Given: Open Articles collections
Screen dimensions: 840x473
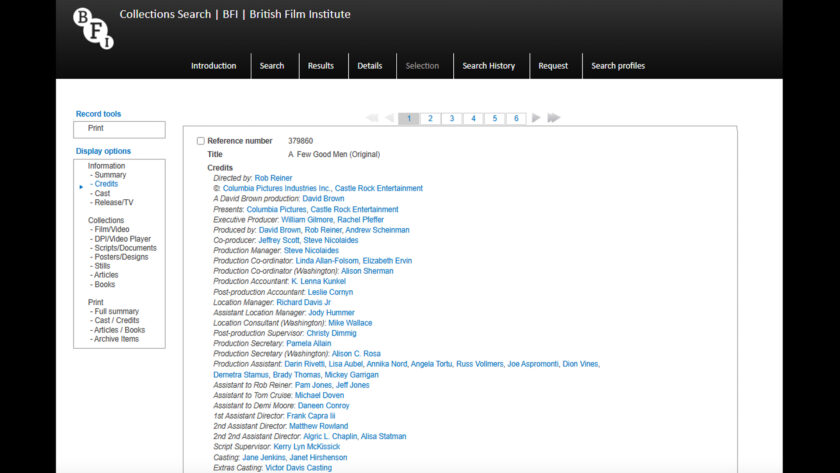Looking at the screenshot, I should coord(106,275).
